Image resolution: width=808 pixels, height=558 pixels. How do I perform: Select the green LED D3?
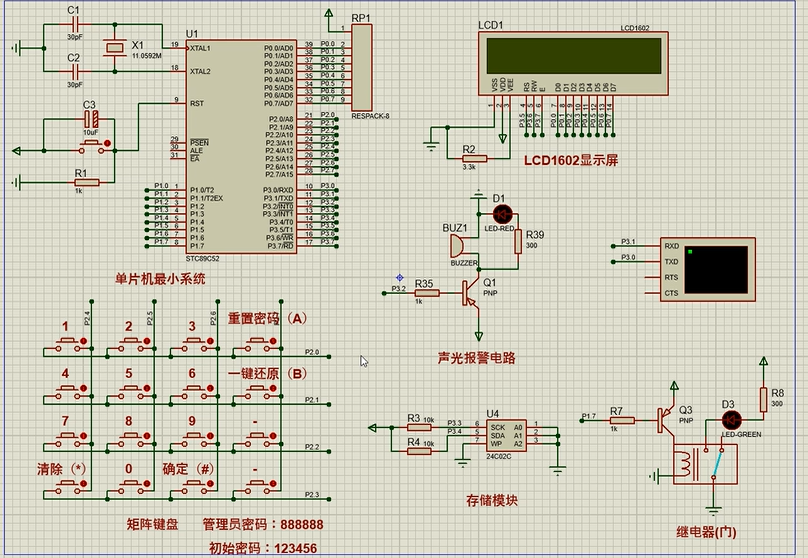(x=731, y=419)
